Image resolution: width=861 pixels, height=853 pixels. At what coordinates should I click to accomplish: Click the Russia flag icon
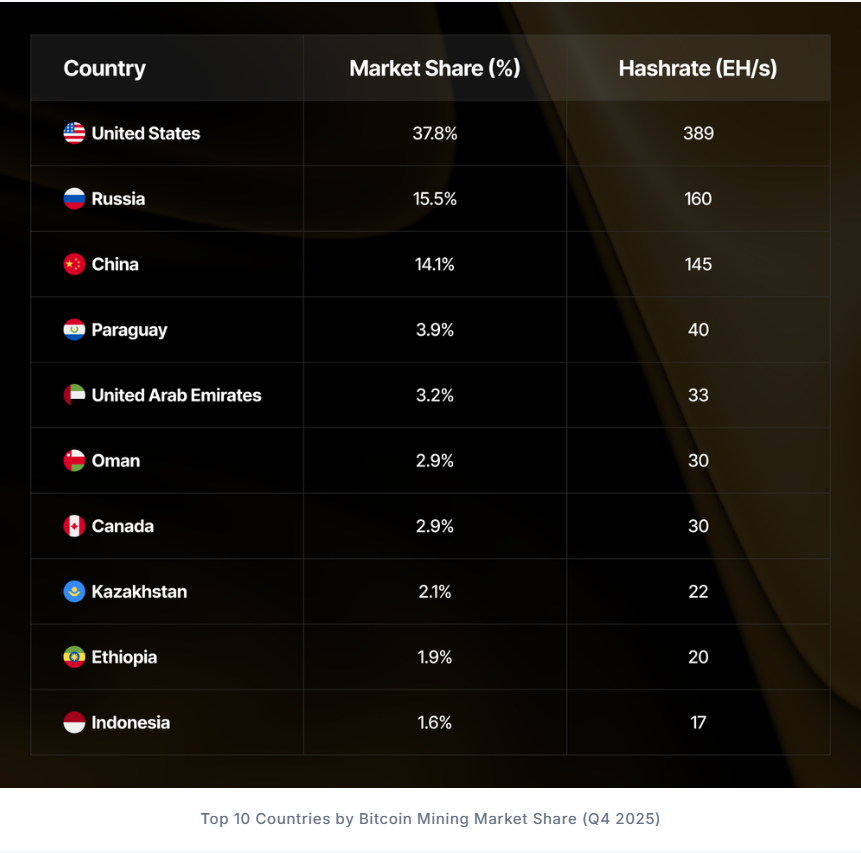(x=74, y=199)
